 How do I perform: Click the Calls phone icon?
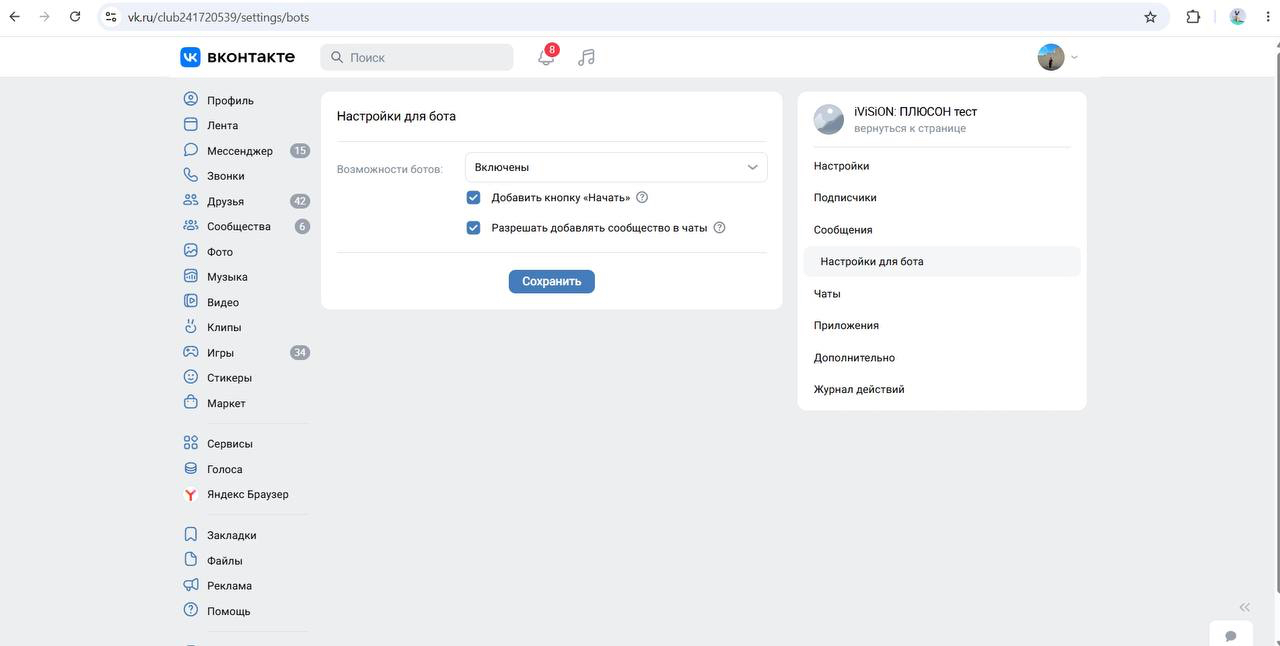coord(191,175)
